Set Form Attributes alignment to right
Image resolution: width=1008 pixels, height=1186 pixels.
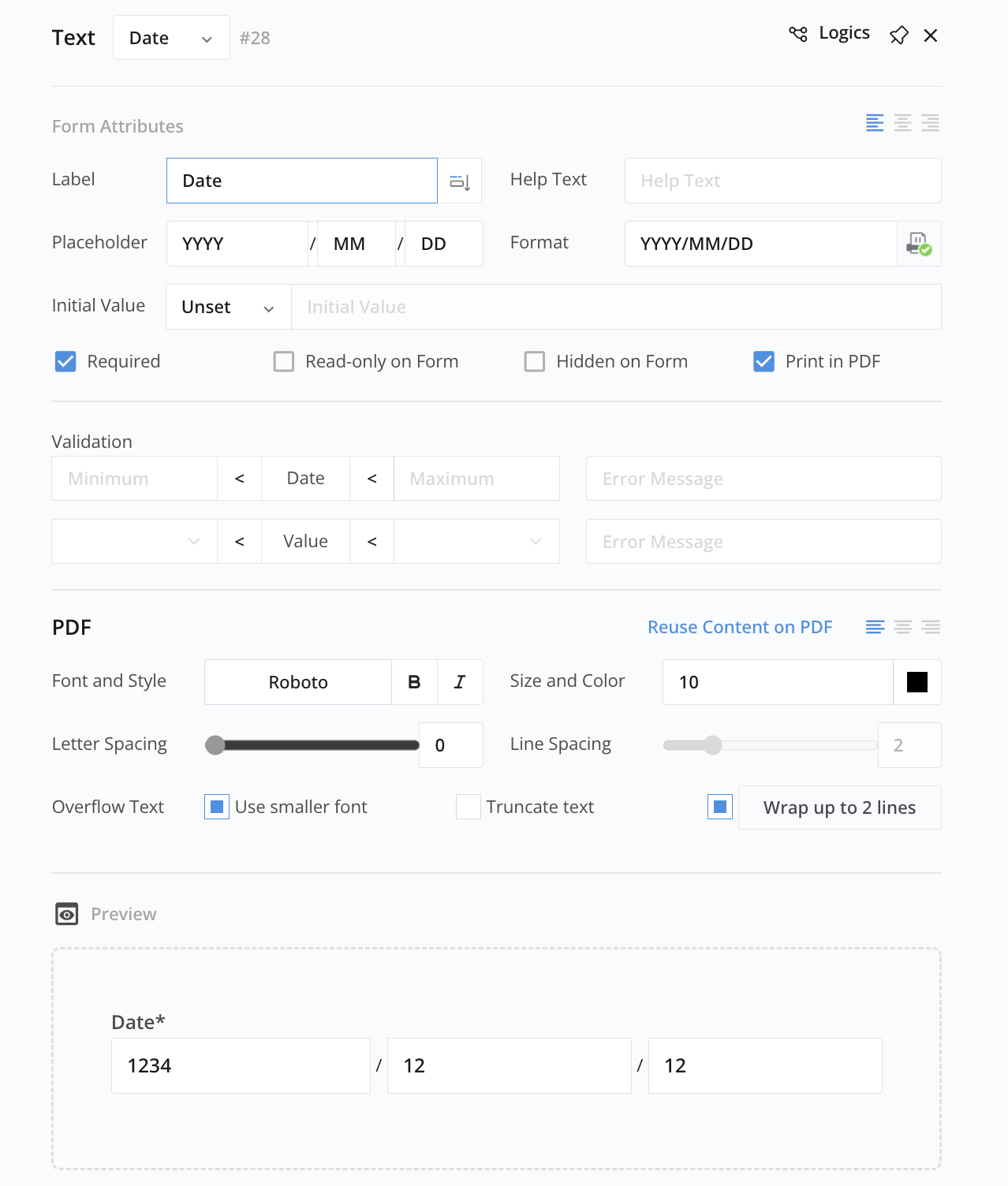click(x=930, y=123)
